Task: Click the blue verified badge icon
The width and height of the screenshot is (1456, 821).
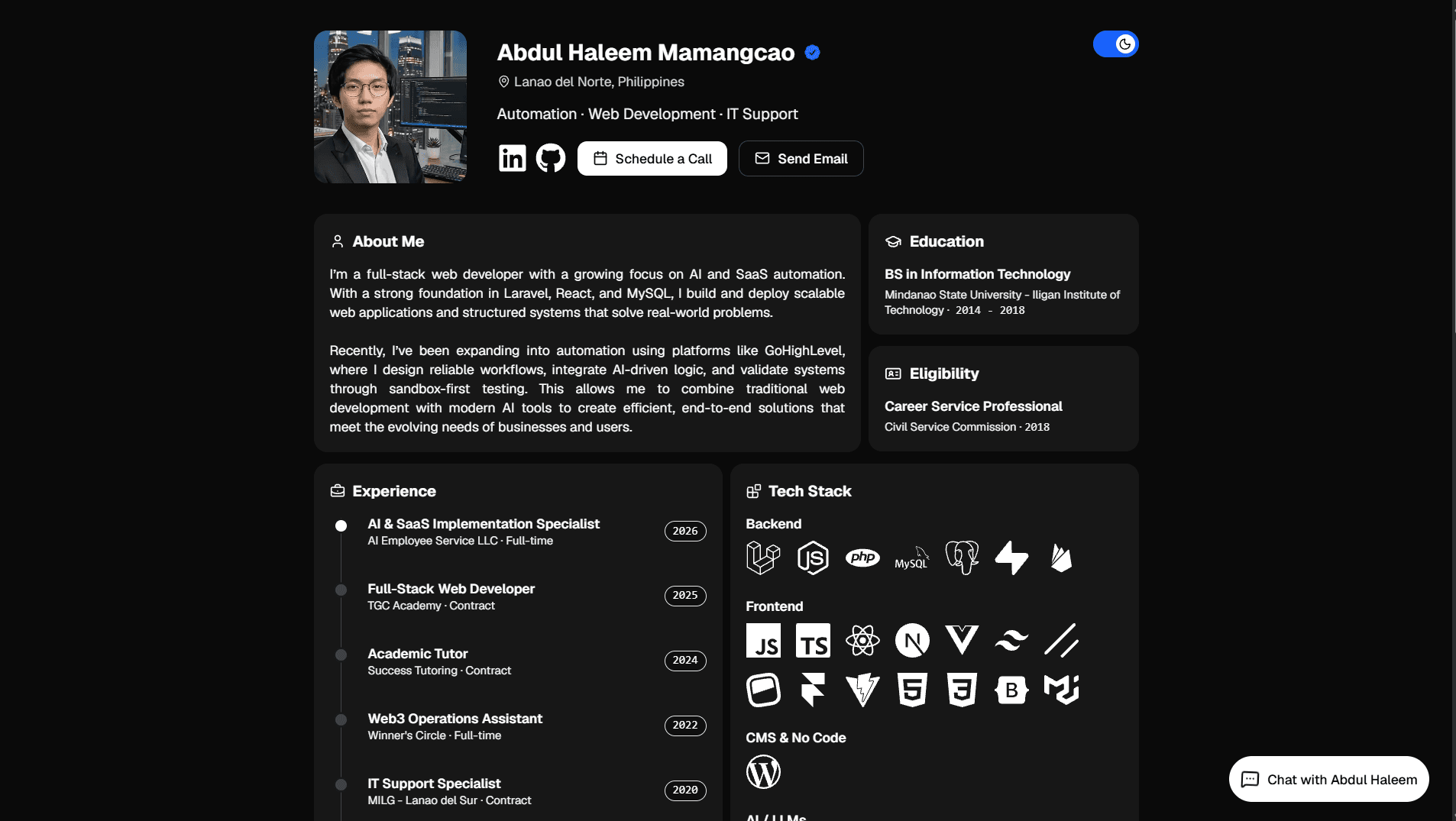Action: click(x=812, y=52)
